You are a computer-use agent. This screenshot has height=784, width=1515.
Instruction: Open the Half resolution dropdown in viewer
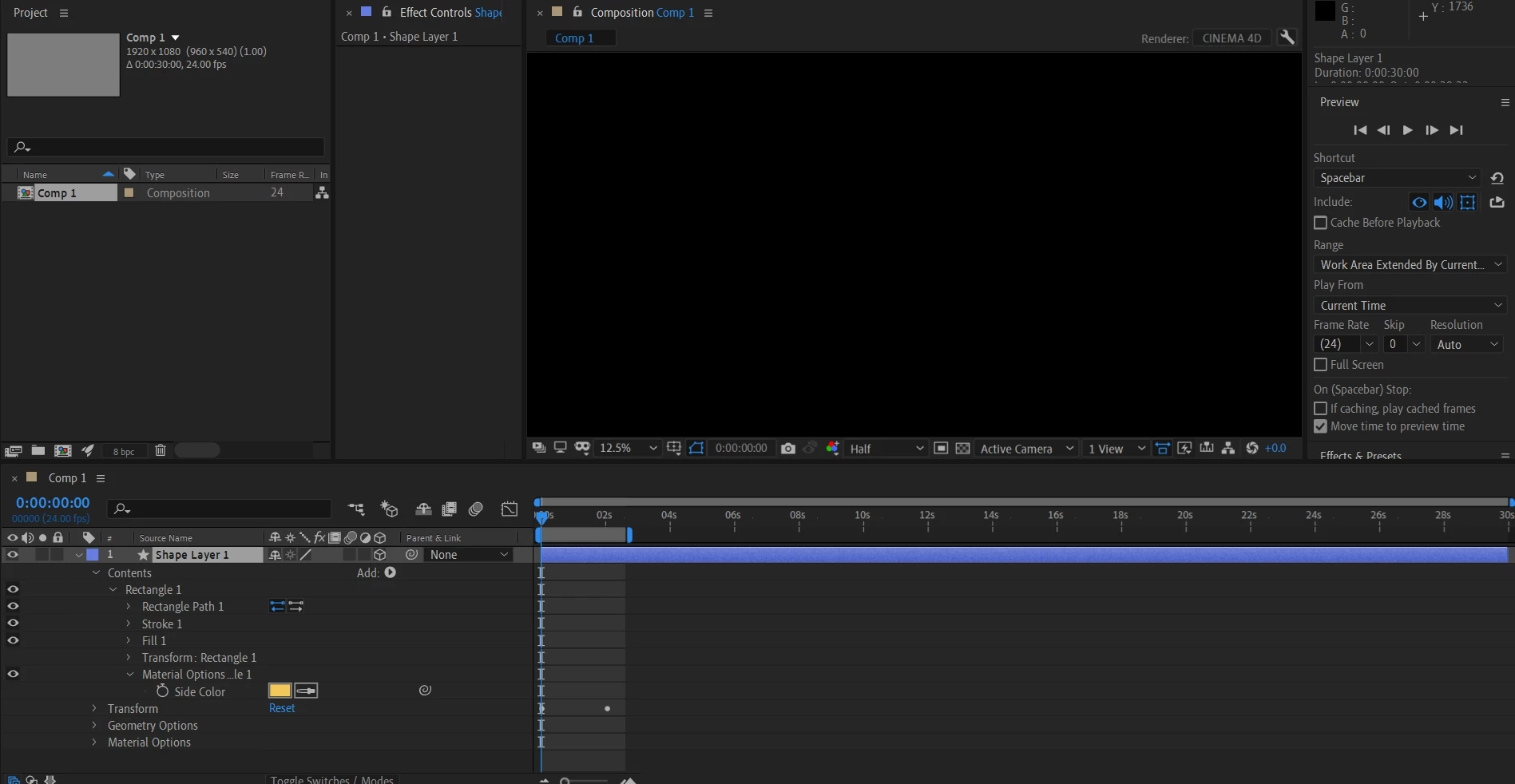pyautogui.click(x=886, y=449)
